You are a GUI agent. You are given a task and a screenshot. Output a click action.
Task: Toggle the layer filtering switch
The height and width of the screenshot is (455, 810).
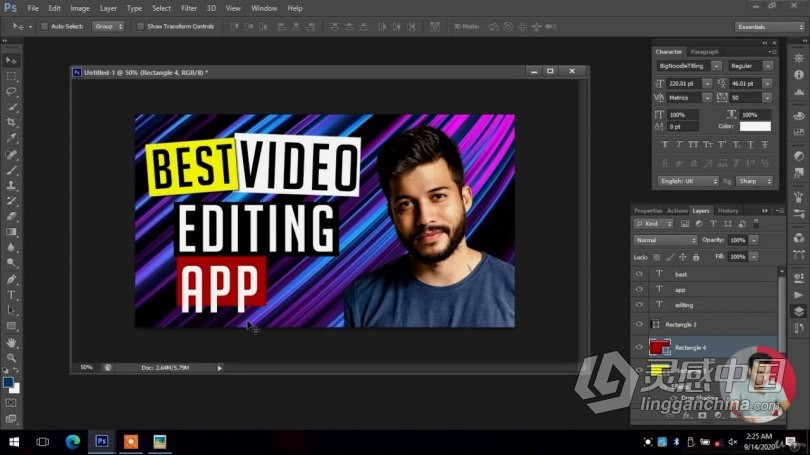(756, 224)
